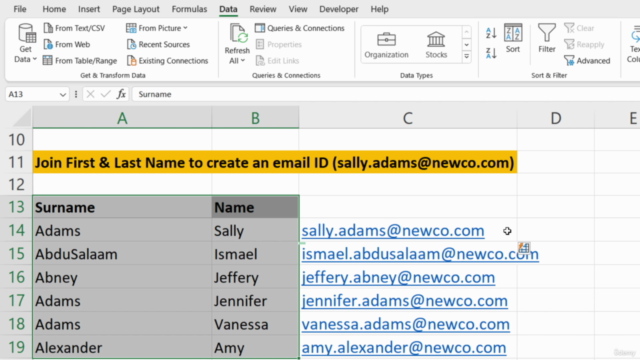The width and height of the screenshot is (640, 360).
Task: Open From Picture dropdown
Action: coord(157,28)
